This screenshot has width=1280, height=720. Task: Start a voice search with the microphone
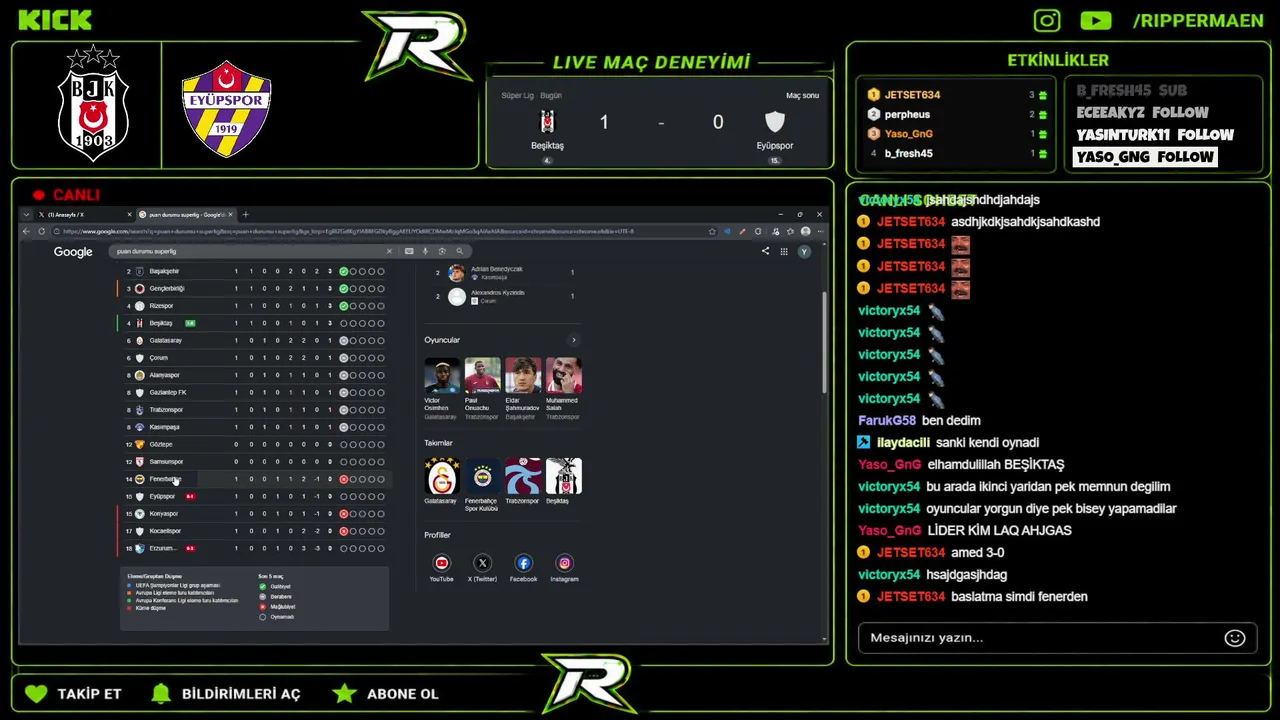(425, 251)
